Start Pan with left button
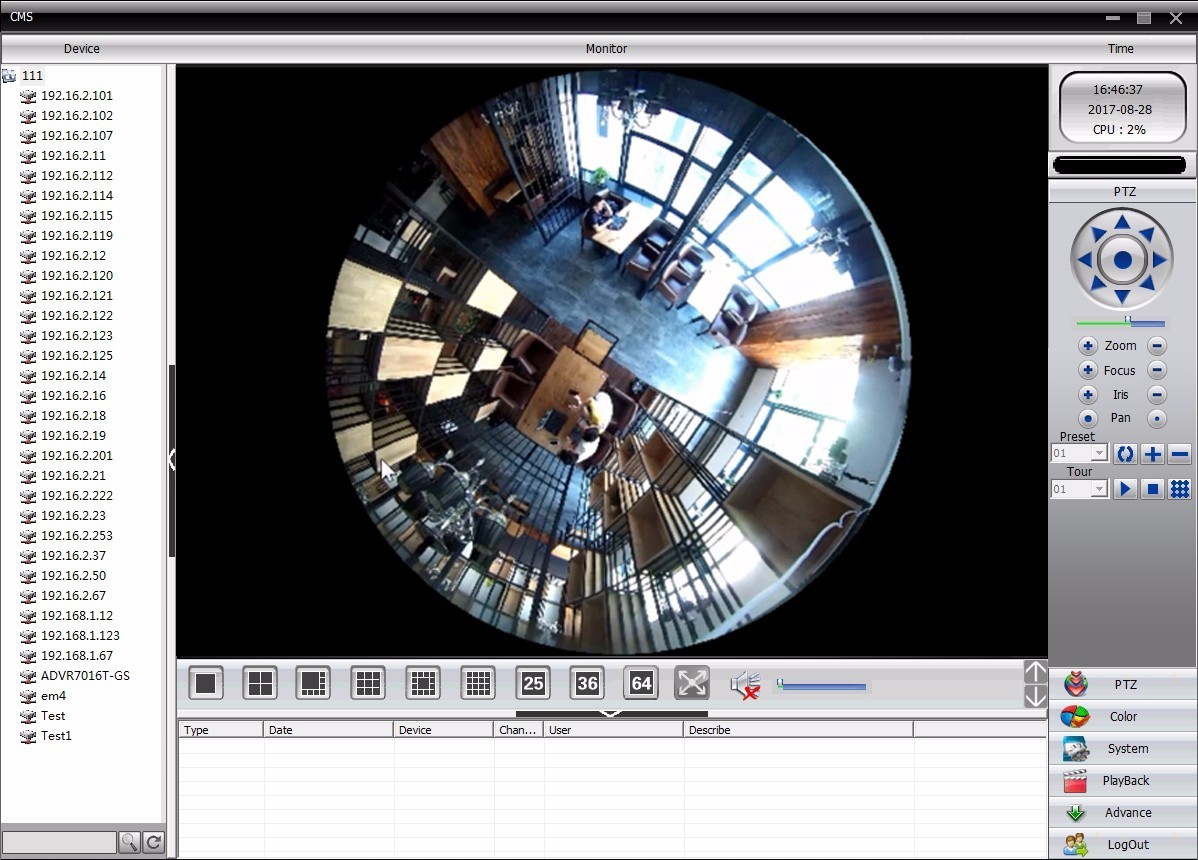This screenshot has width=1198, height=860. coord(1088,419)
